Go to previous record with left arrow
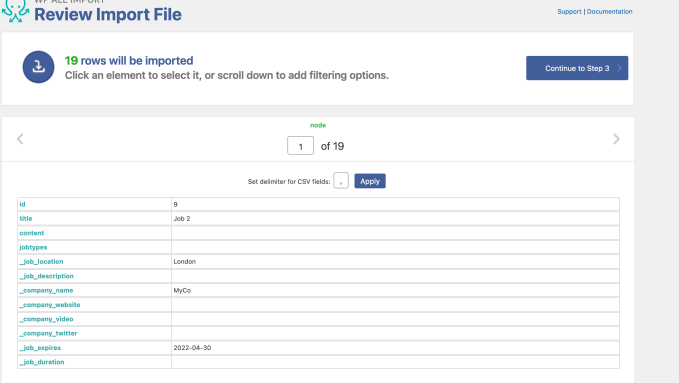679x383 pixels. coord(20,139)
